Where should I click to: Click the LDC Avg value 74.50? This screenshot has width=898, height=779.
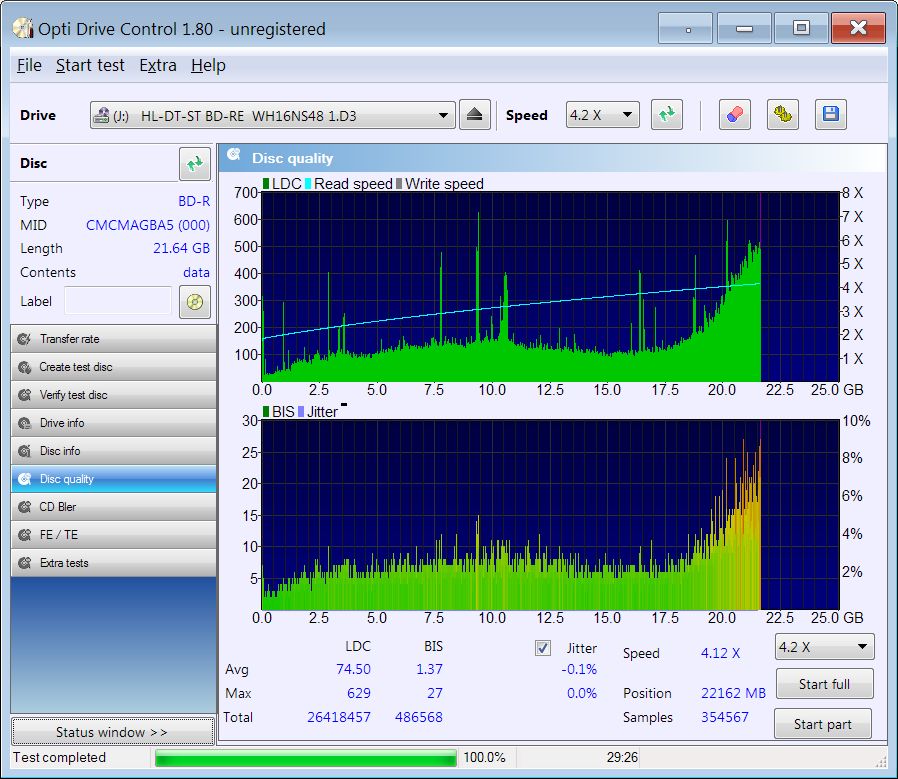[353, 669]
